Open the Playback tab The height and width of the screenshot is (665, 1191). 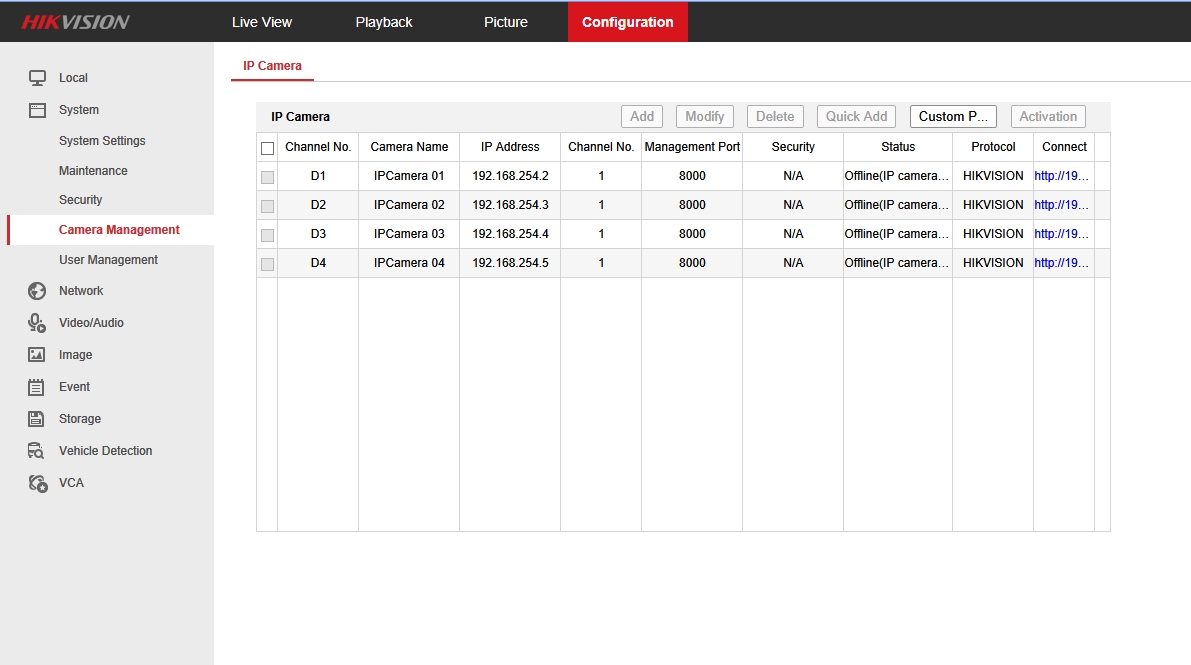(384, 22)
